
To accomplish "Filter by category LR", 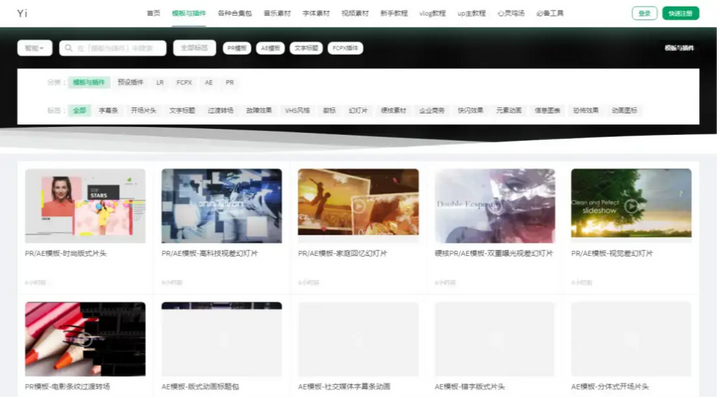I will [x=160, y=83].
